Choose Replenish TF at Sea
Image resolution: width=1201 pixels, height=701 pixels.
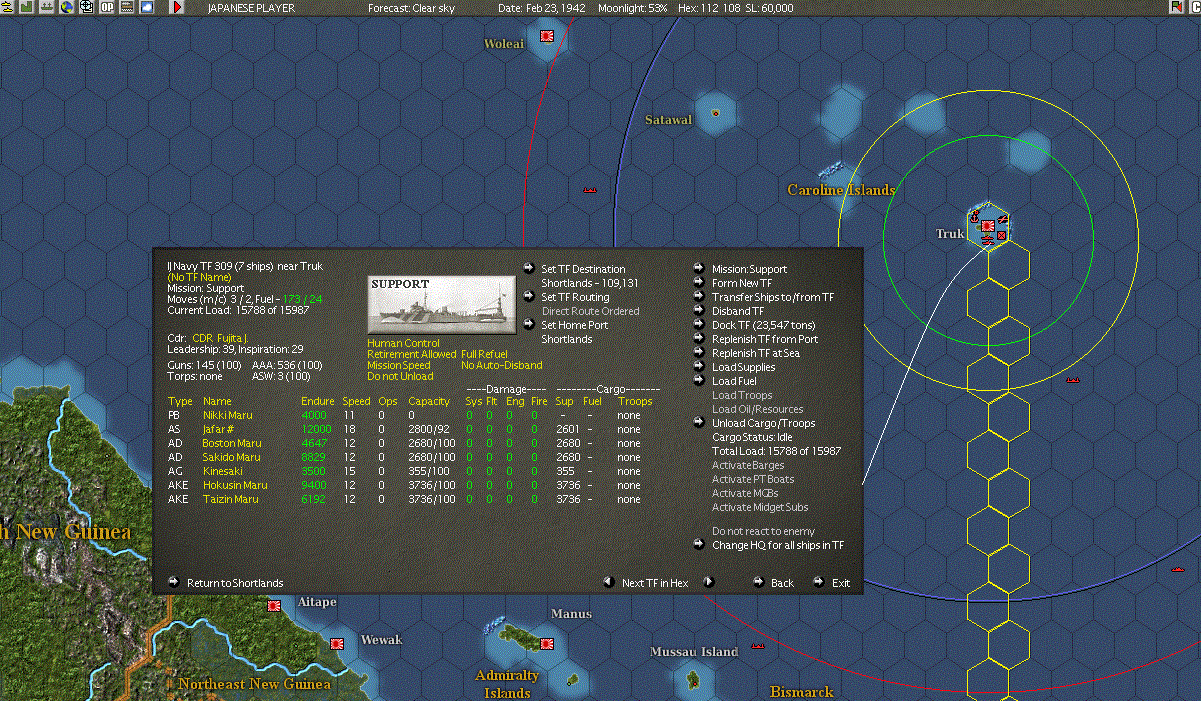756,353
